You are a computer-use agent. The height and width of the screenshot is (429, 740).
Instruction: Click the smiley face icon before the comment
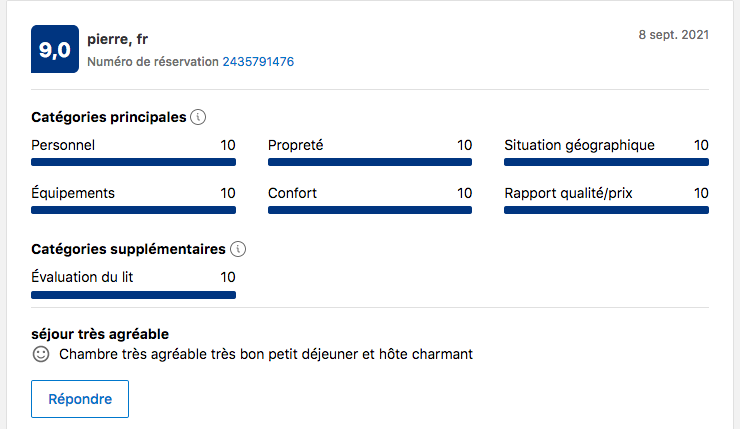tap(41, 354)
